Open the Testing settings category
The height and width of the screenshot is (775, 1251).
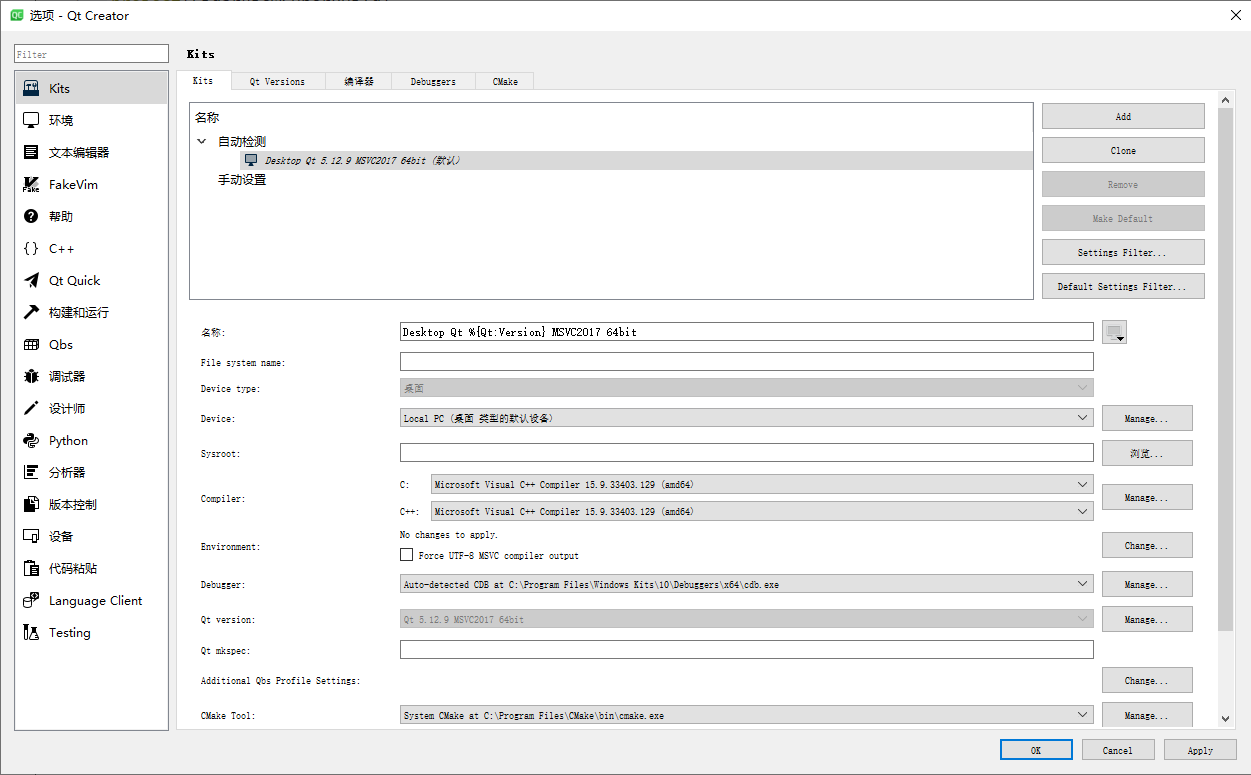click(91, 632)
